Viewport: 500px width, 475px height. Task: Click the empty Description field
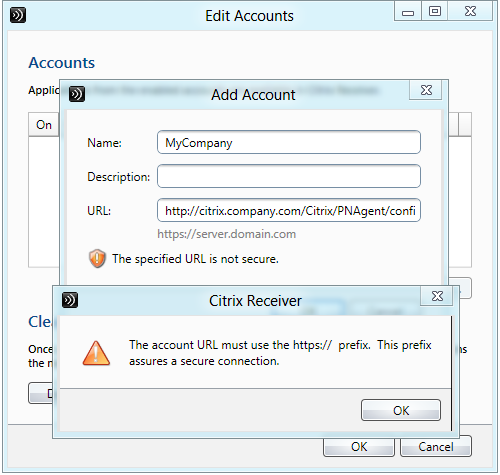(x=289, y=176)
